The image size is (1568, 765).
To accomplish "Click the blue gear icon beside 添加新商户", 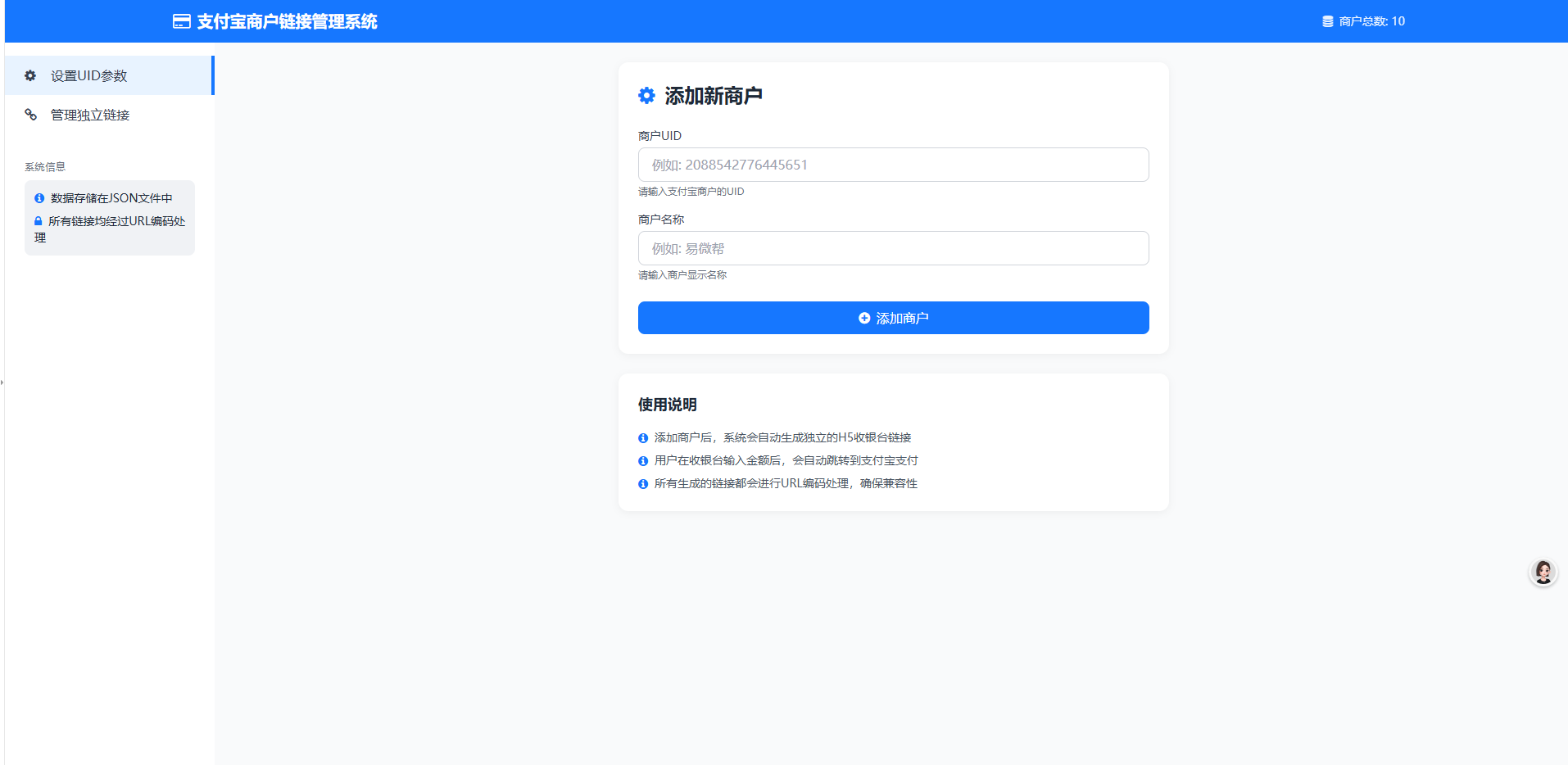I will click(646, 96).
